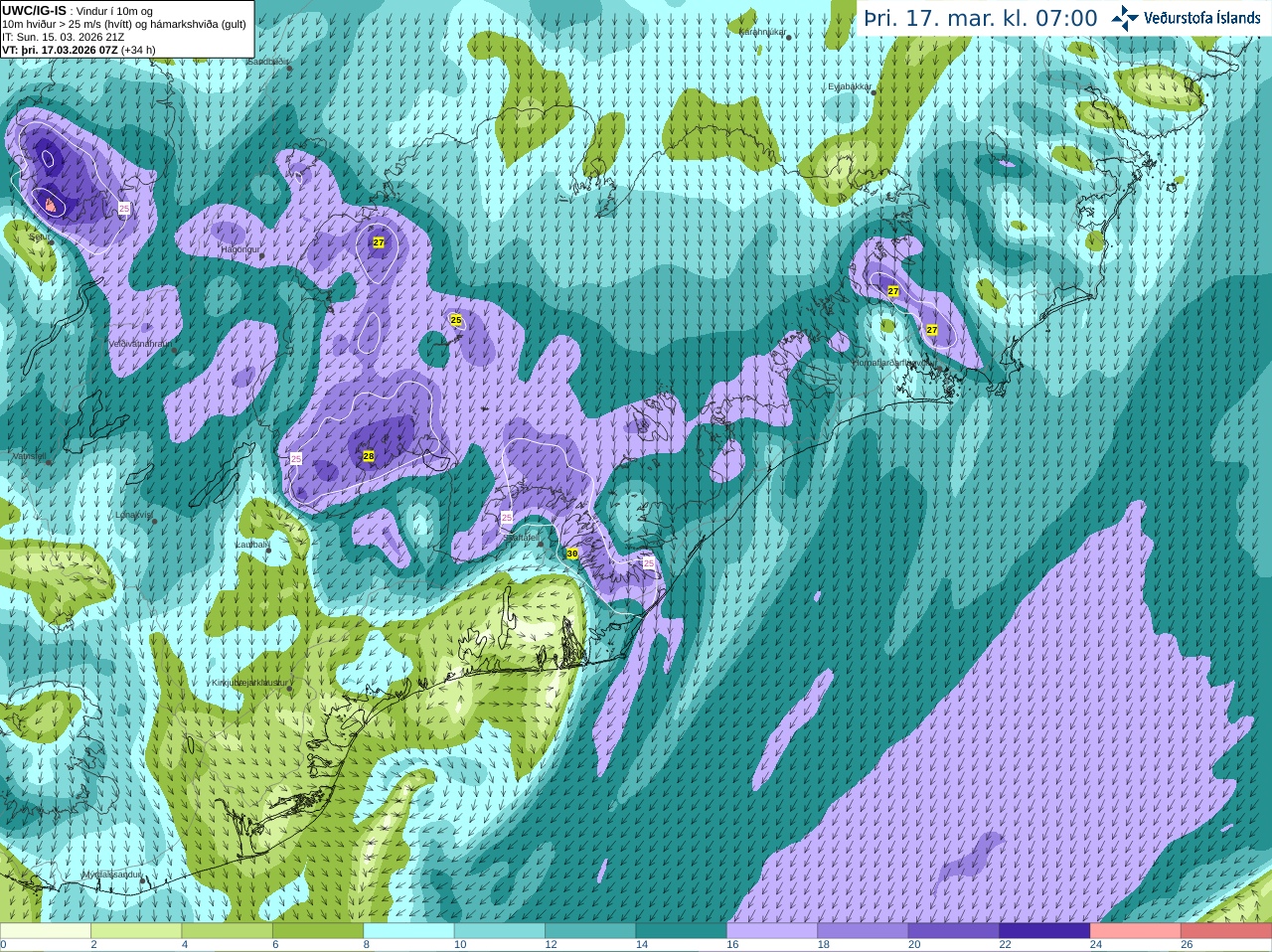The image size is (1272, 952).
Task: Click the 'Skaftafell' place label
Action: pos(521,537)
